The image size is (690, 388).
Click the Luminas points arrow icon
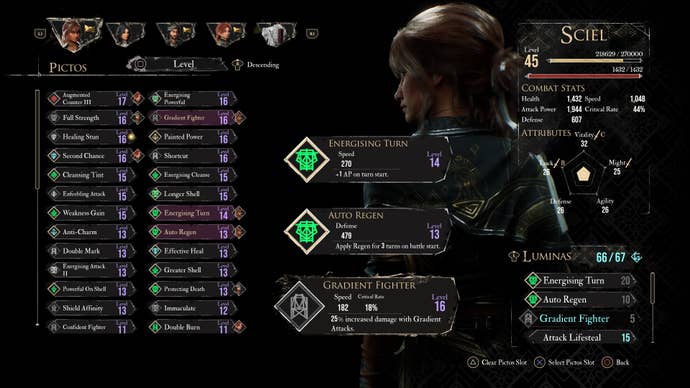click(x=636, y=257)
